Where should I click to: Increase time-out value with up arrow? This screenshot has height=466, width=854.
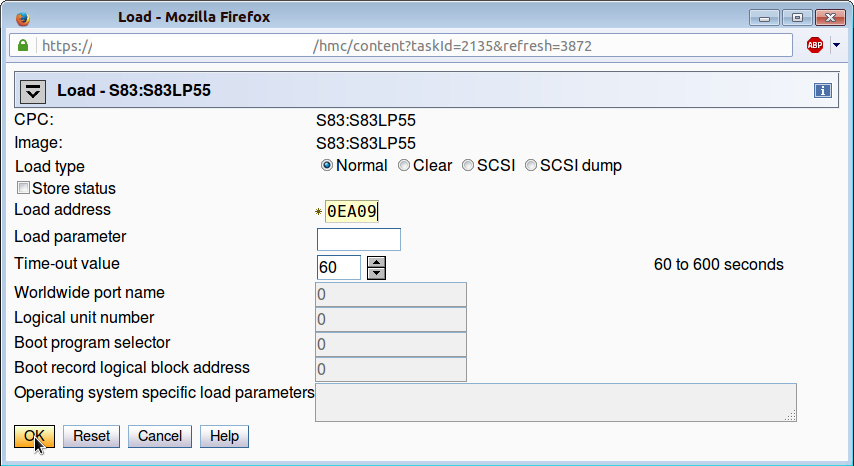click(x=376, y=262)
